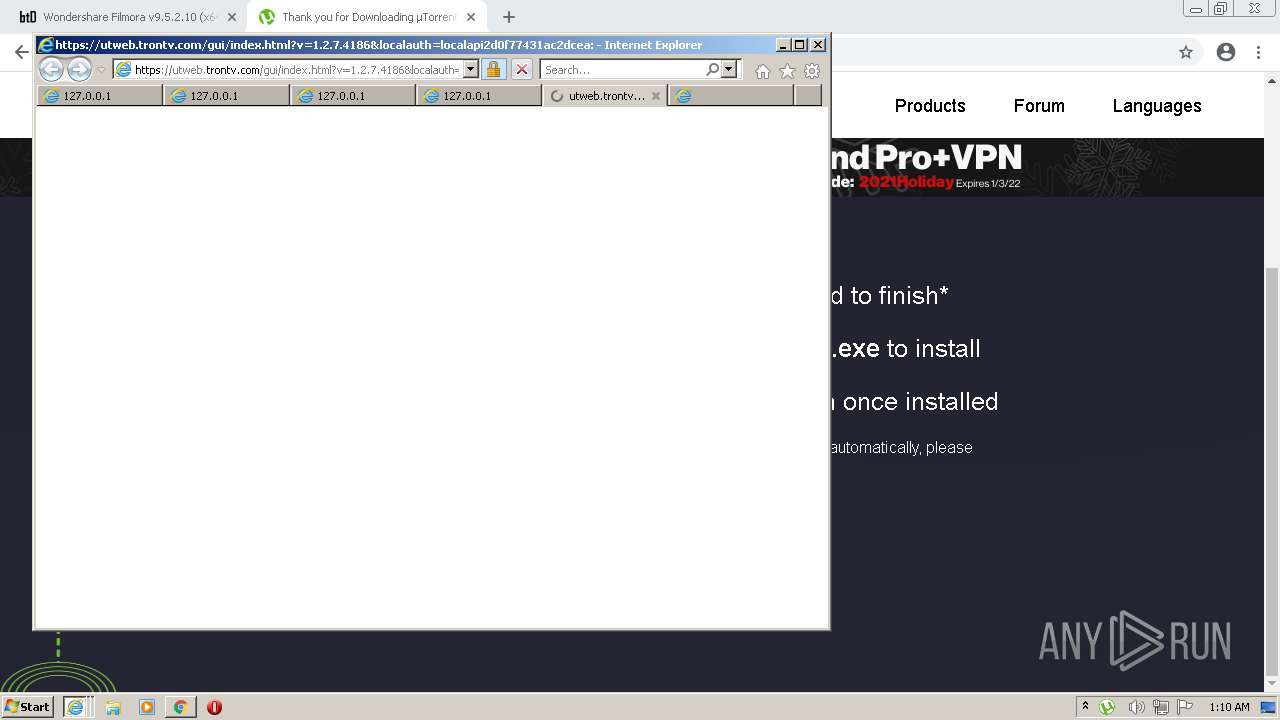
Task: Open network tray icon
Action: click(1161, 707)
